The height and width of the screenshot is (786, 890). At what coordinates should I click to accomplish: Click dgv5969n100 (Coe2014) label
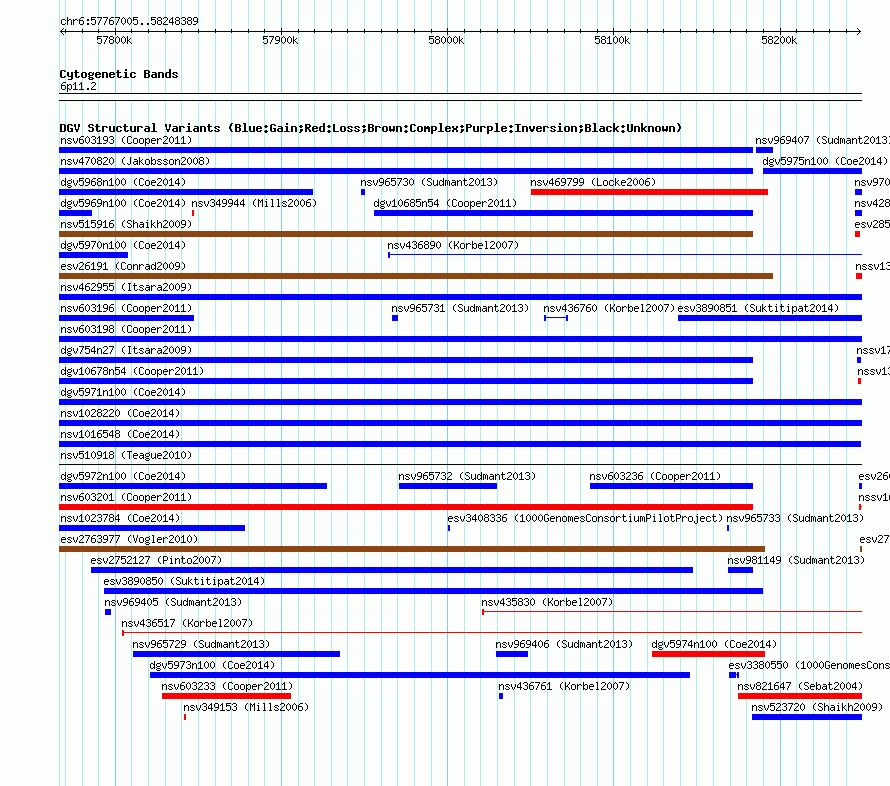[x=123, y=203]
